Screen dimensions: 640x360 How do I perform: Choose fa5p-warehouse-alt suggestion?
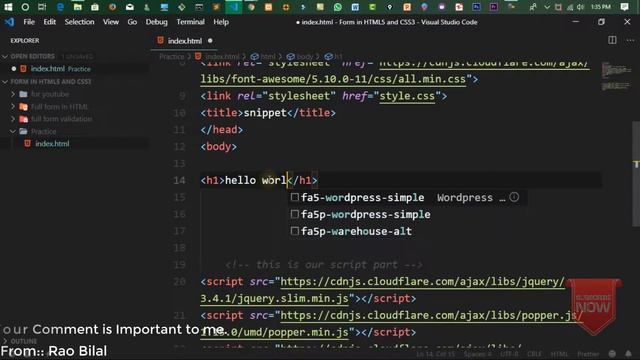(x=356, y=231)
